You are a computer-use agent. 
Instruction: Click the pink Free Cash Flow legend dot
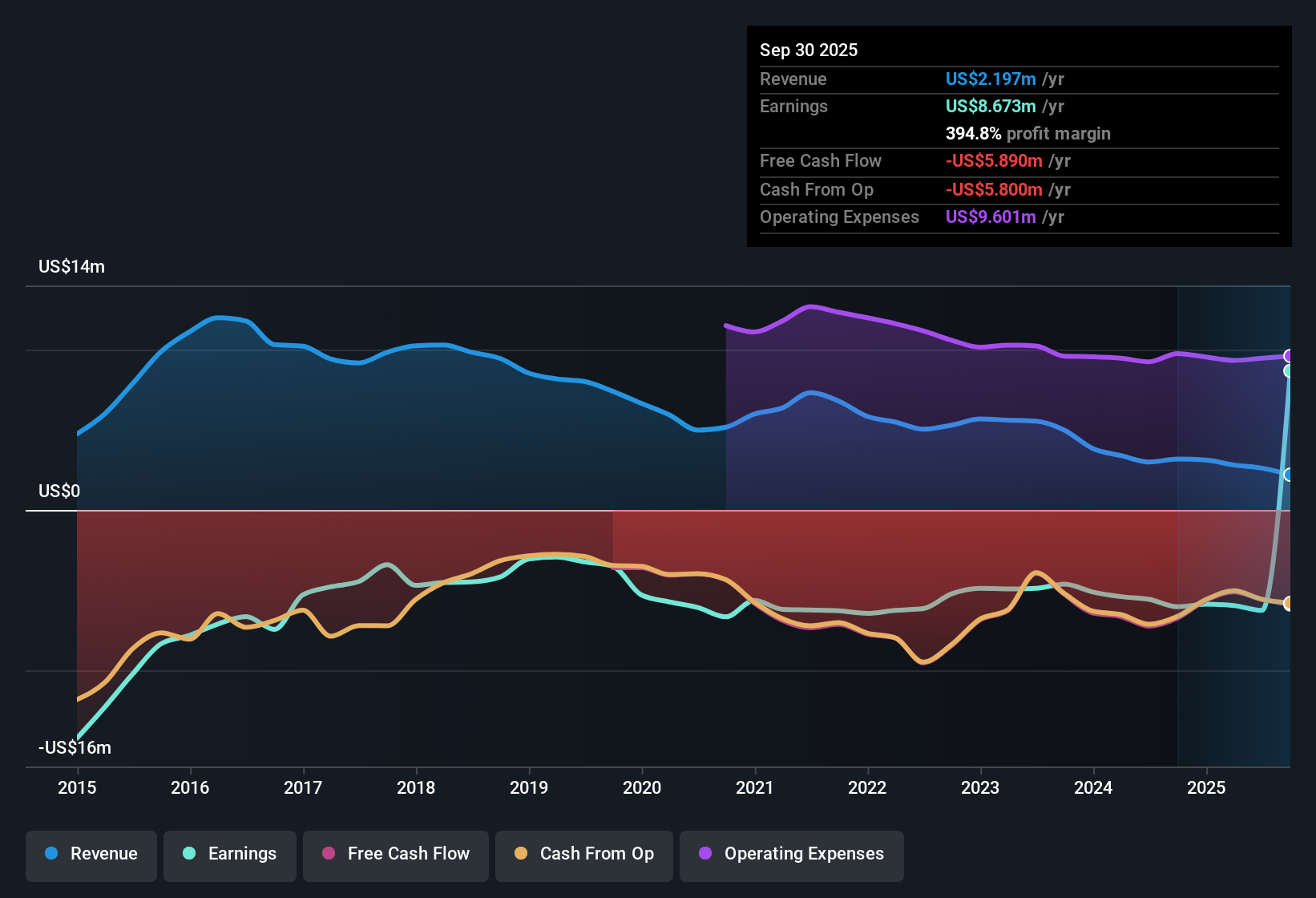pyautogui.click(x=328, y=854)
